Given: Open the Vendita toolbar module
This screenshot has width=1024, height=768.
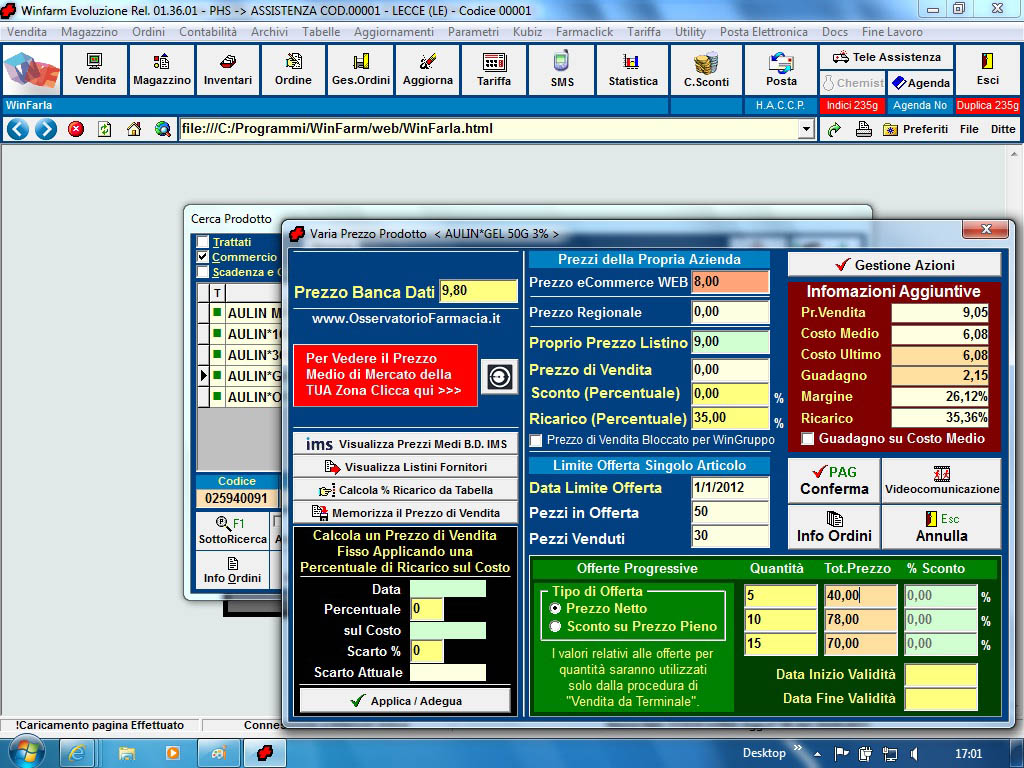Looking at the screenshot, I should [95, 70].
